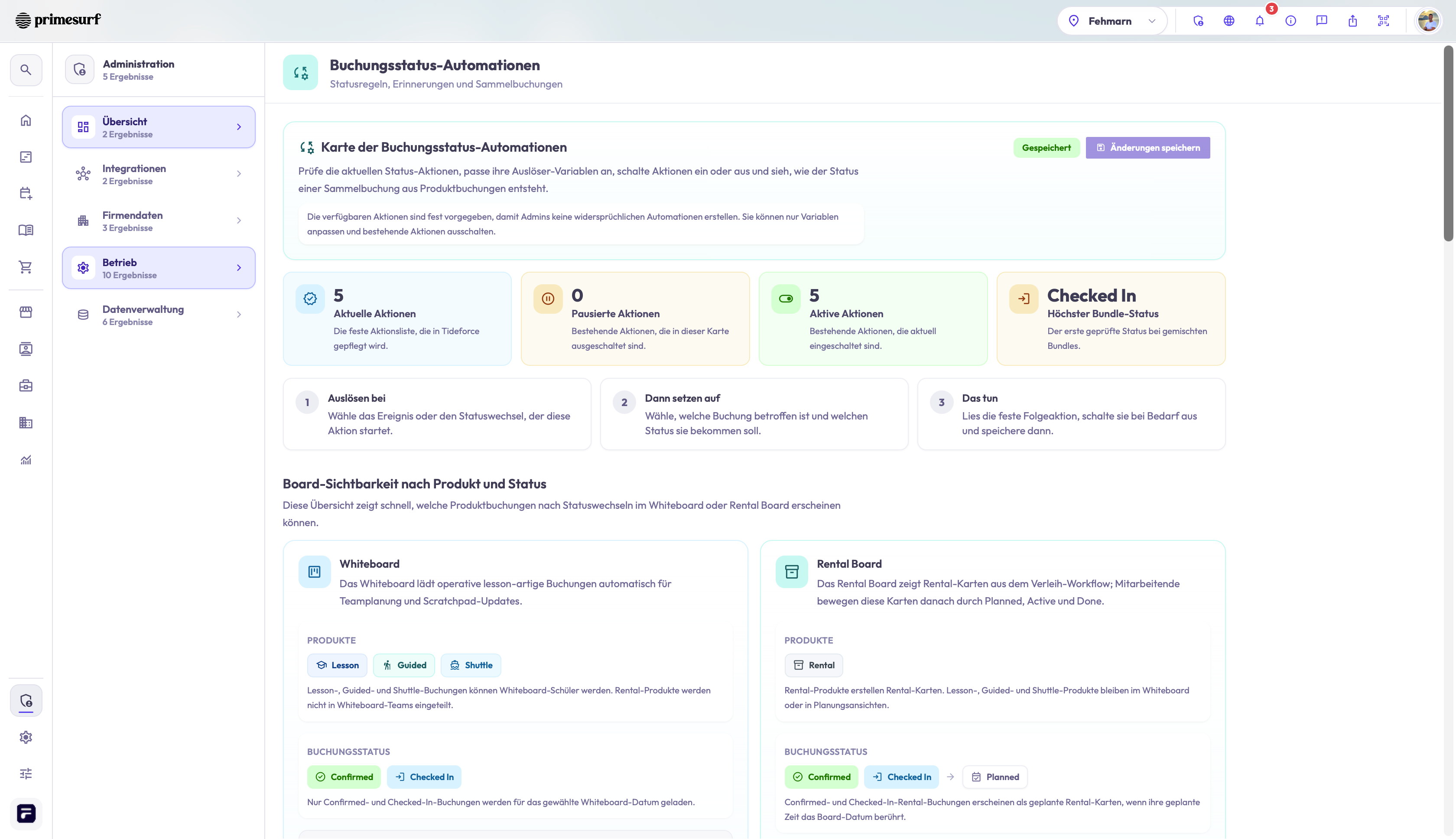Open the tuning sliders icon in sidebar
This screenshot has height=839, width=1456.
26,774
